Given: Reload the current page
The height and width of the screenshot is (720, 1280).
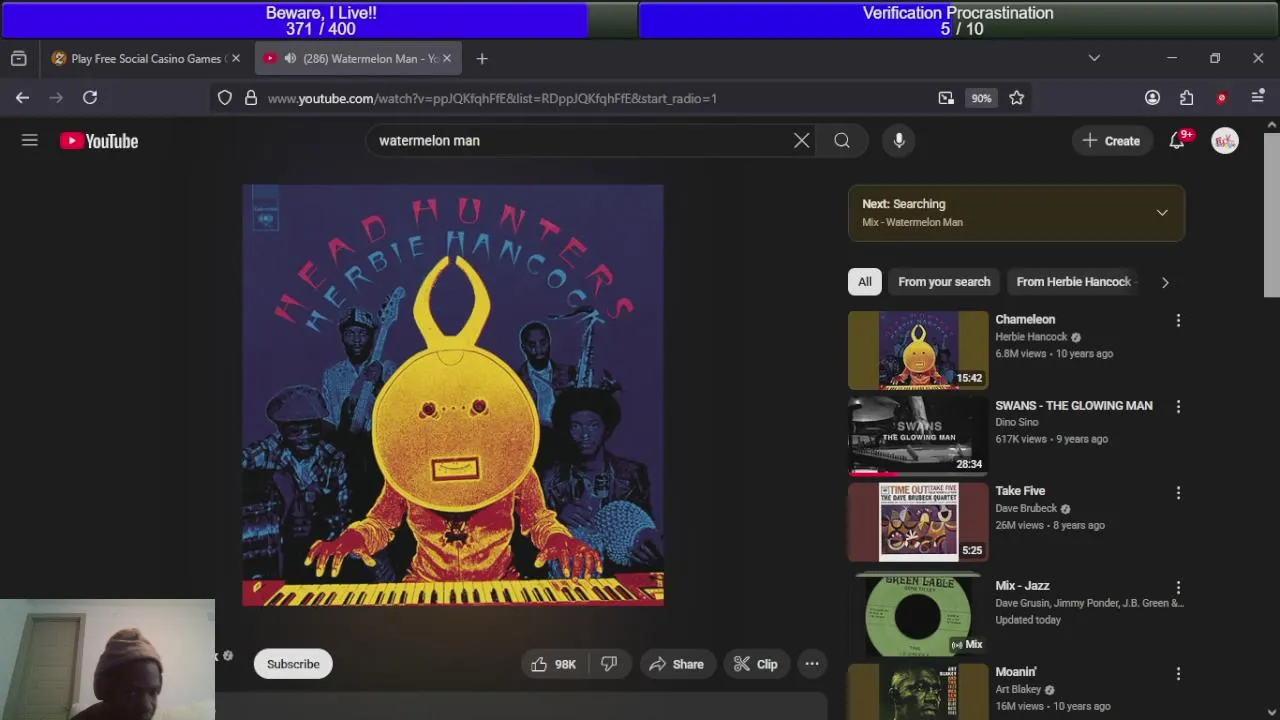Looking at the screenshot, I should (x=90, y=98).
